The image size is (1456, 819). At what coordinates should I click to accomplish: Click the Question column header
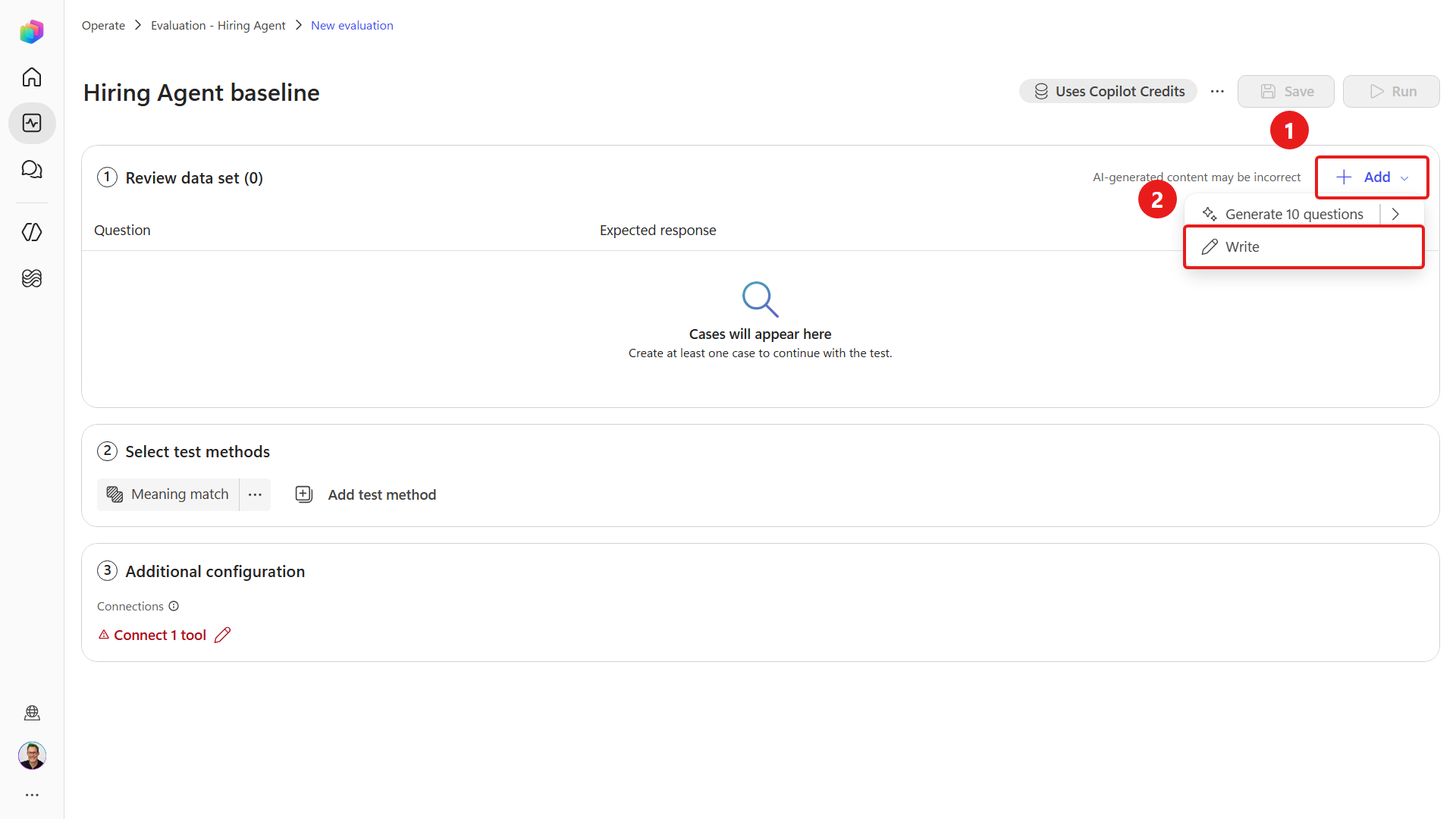[x=122, y=230]
